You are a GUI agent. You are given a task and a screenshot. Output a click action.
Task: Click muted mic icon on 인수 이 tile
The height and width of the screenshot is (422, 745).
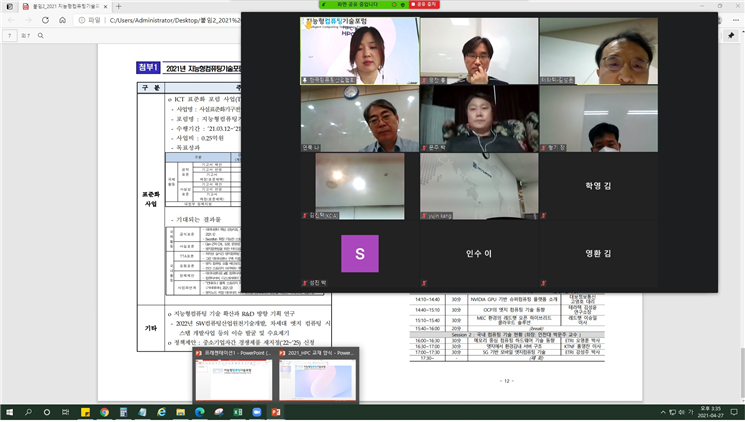(424, 283)
